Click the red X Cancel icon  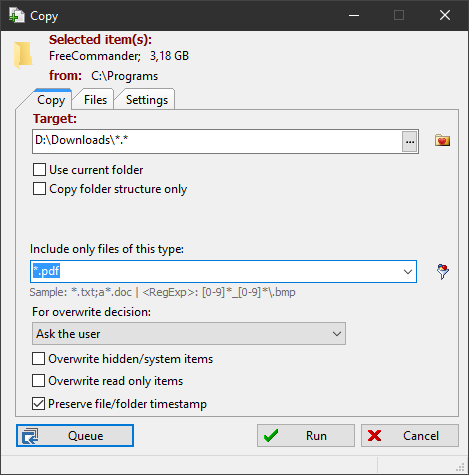pos(374,436)
